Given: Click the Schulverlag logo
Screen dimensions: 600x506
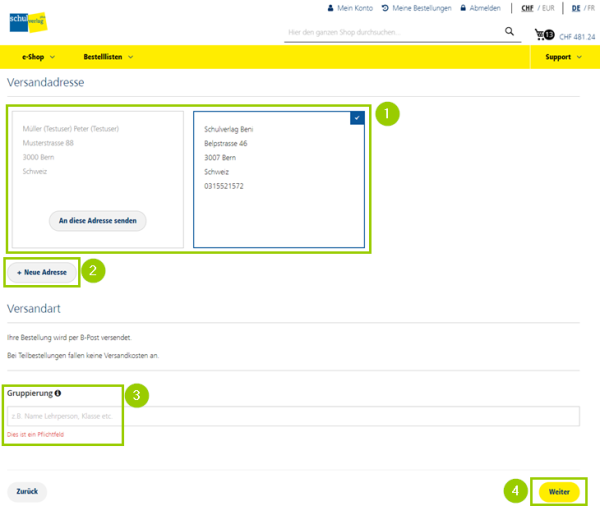Looking at the screenshot, I should click(28, 22).
